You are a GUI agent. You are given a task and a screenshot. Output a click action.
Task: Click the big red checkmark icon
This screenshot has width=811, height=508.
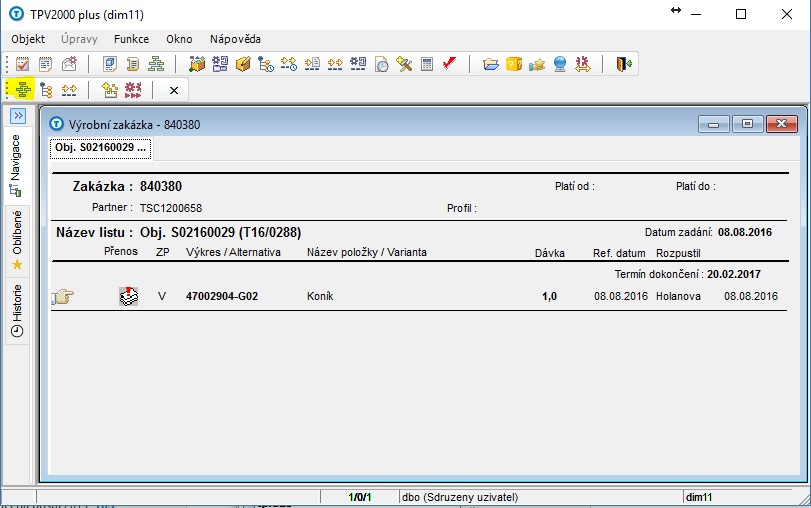click(449, 64)
